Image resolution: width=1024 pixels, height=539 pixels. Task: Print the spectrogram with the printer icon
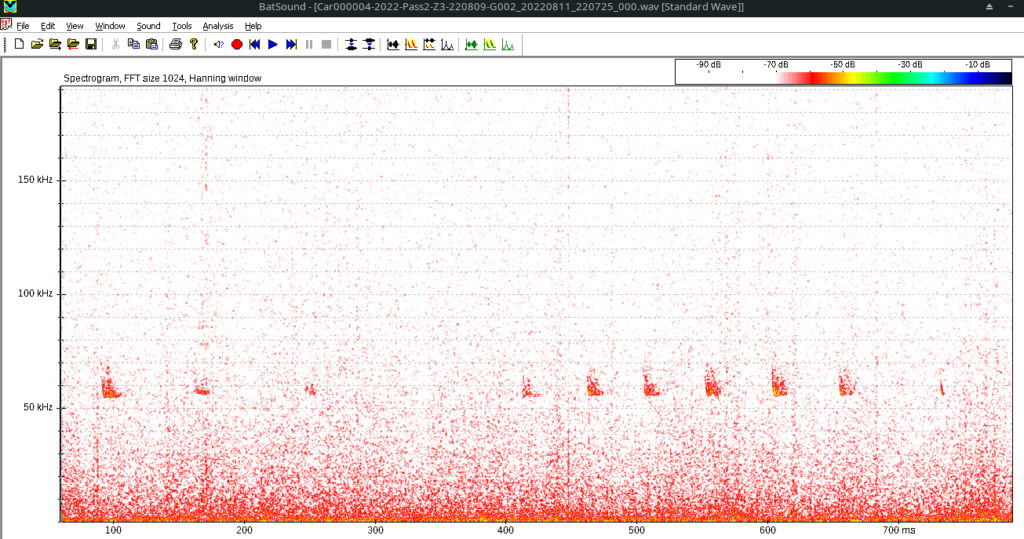[x=176, y=45]
